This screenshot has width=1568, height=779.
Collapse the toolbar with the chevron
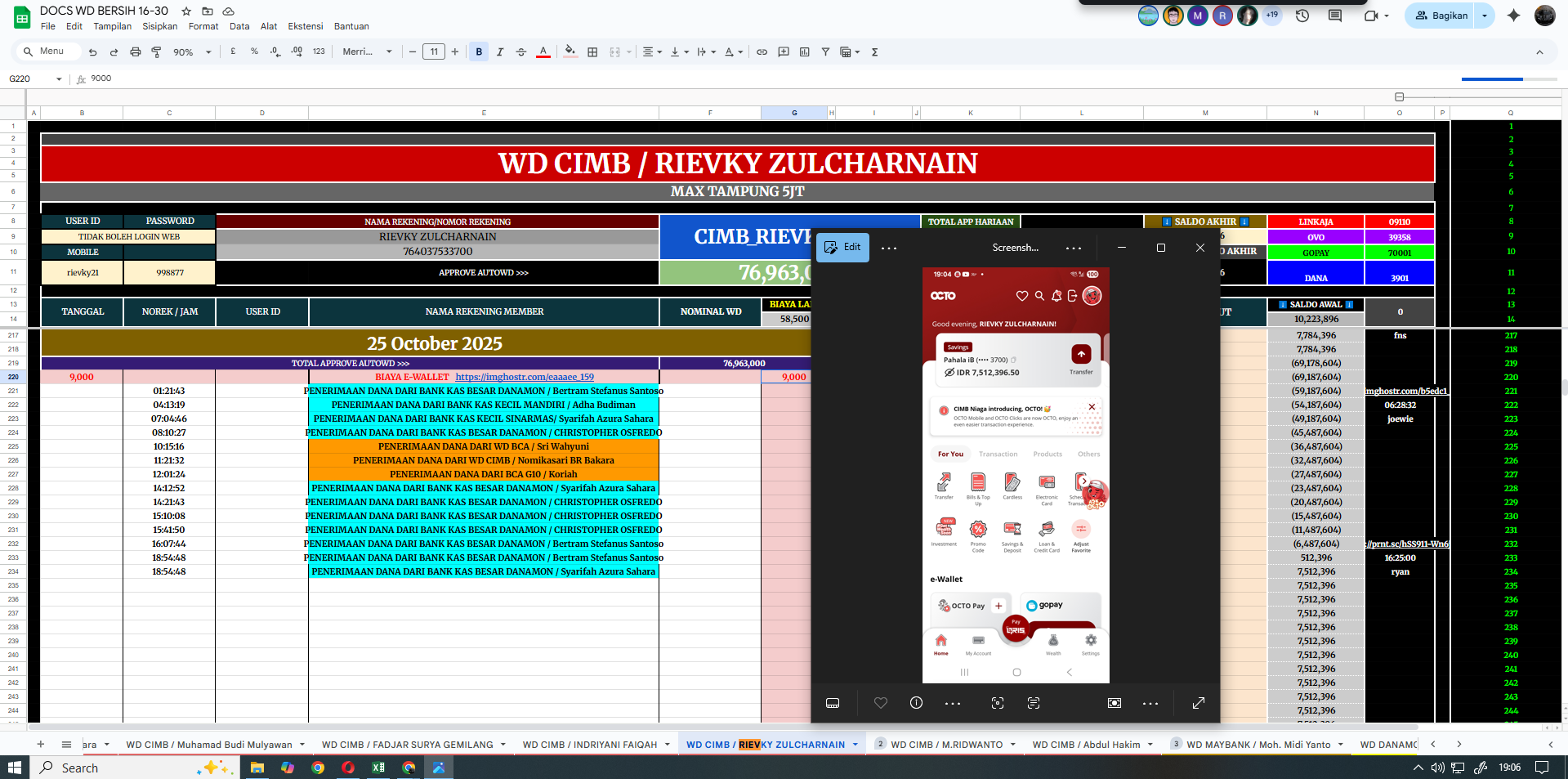tap(1539, 52)
